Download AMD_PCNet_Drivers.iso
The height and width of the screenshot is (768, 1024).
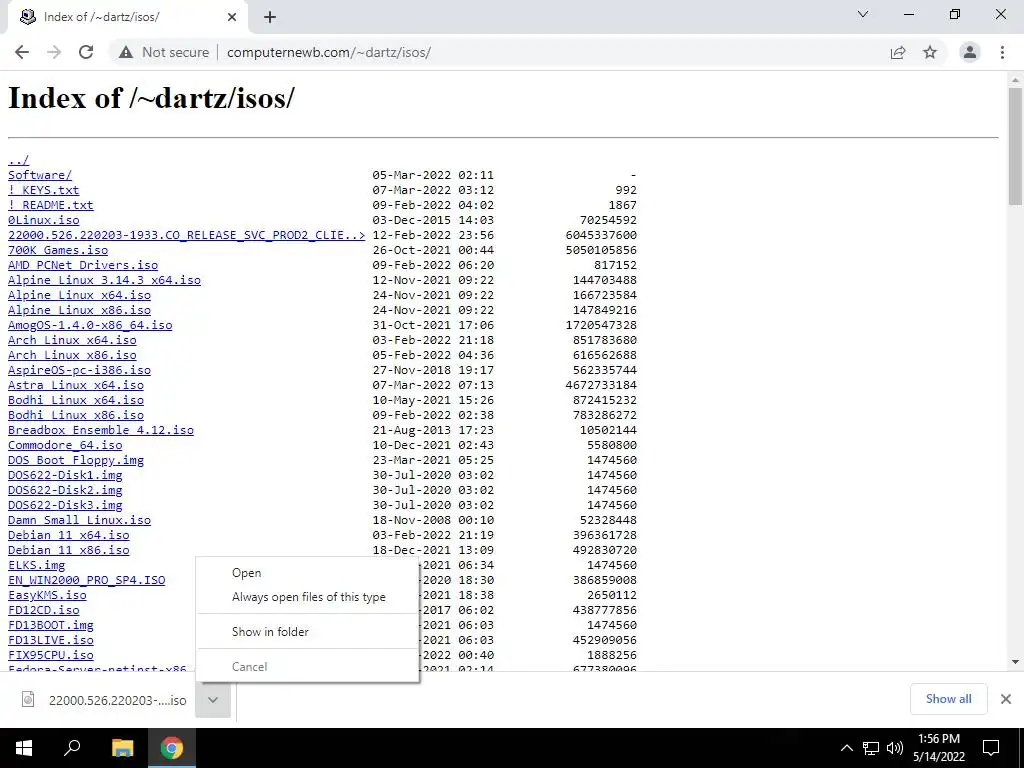tap(83, 265)
